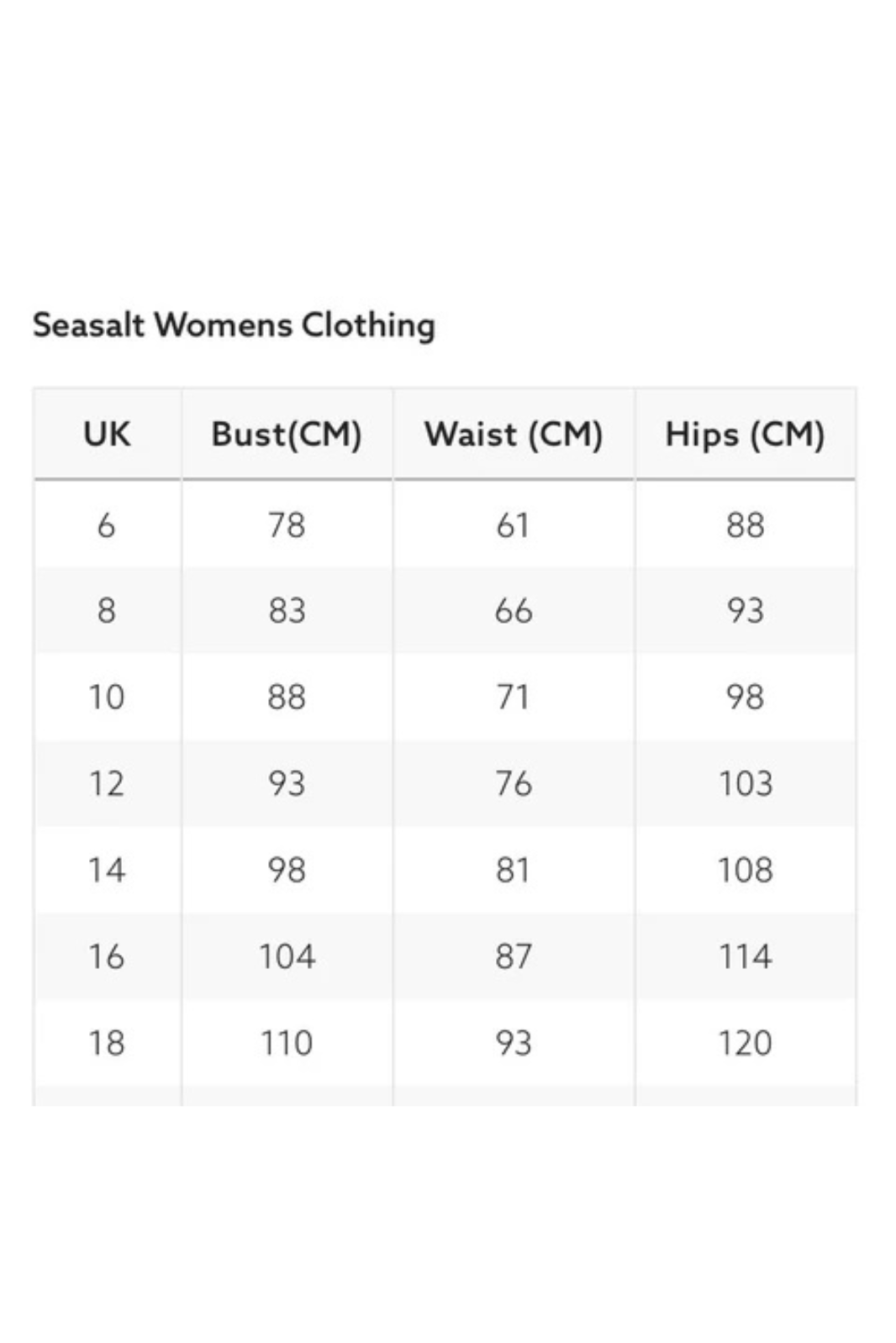Click waist value 81 in size 14 row
The width and height of the screenshot is (896, 1343).
click(514, 870)
